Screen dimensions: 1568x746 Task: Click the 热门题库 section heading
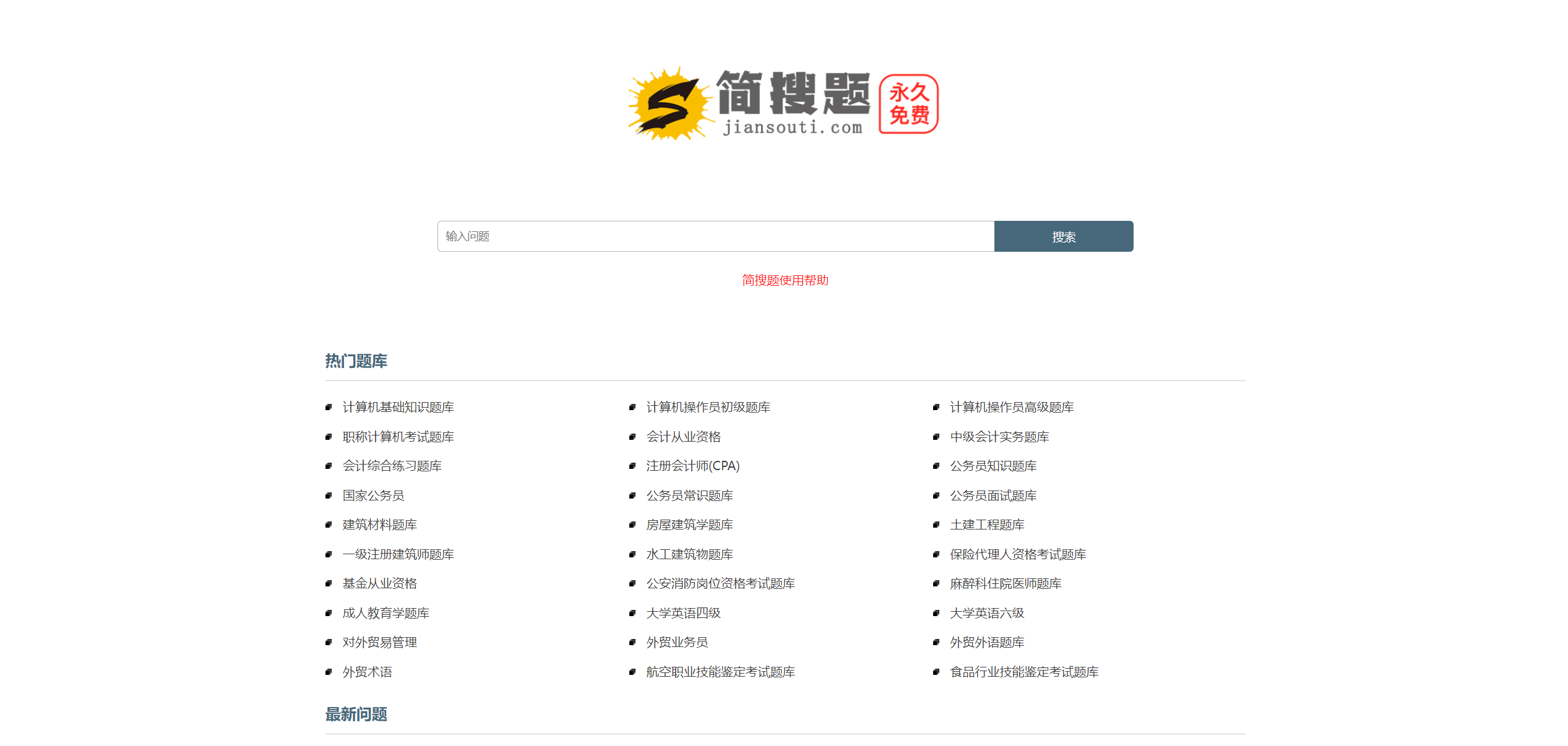354,361
